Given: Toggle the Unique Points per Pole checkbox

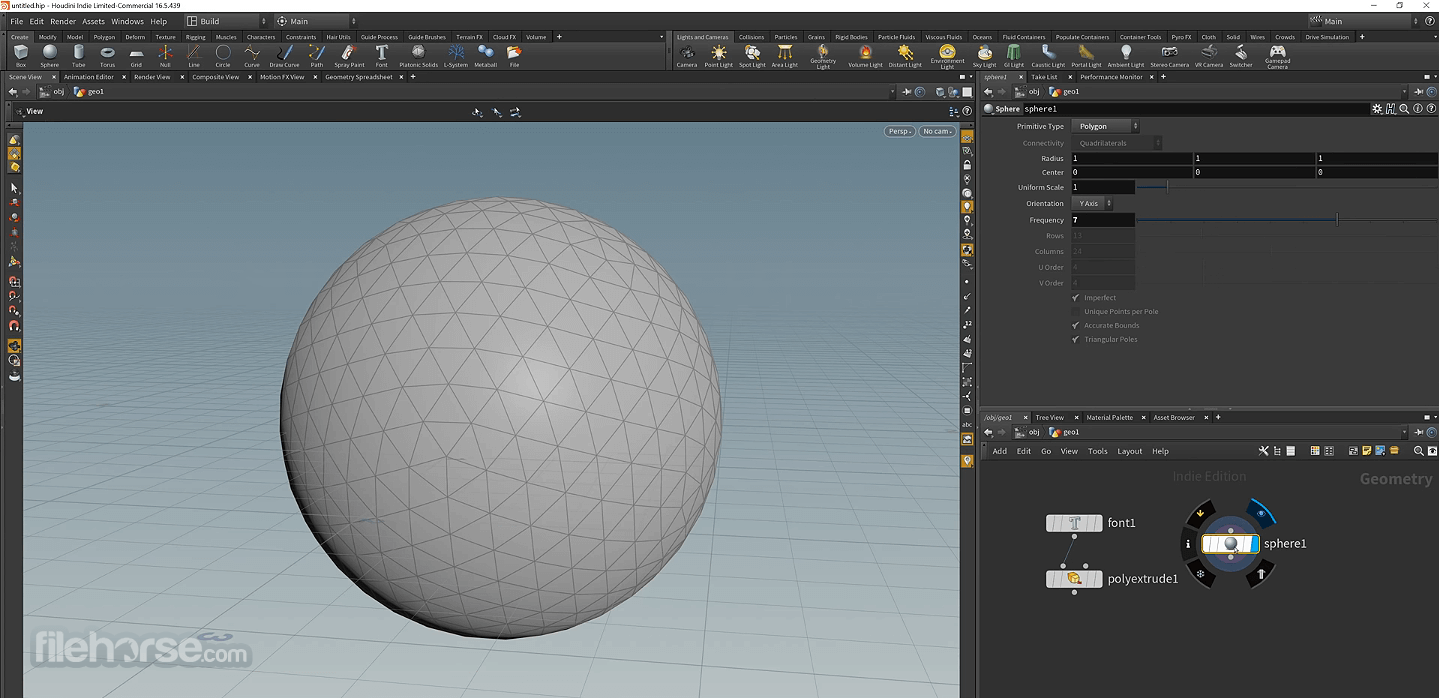Looking at the screenshot, I should point(1076,311).
